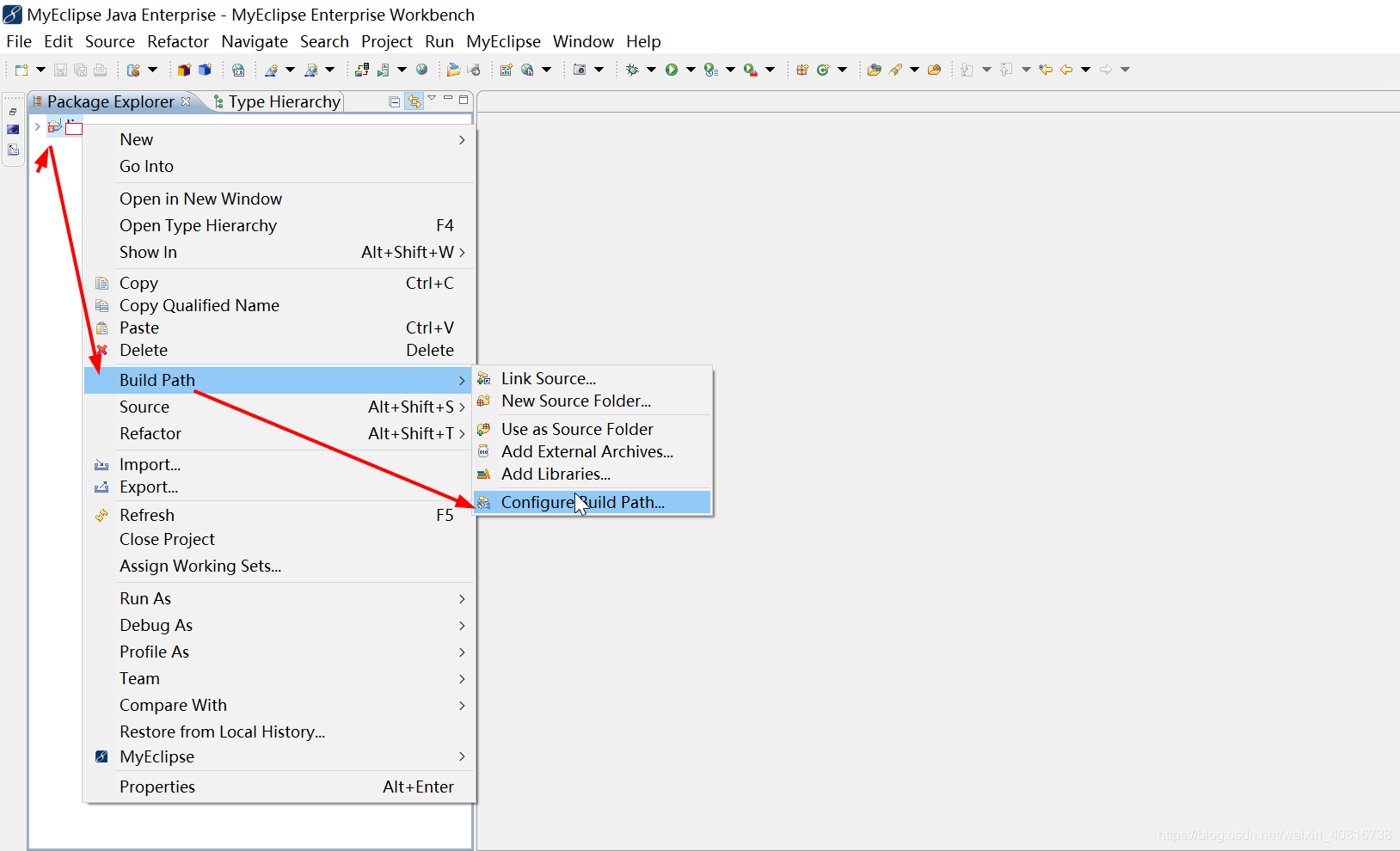Open the Package Explorer view menu triangle
Viewport: 1400px width, 851px height.
(432, 98)
